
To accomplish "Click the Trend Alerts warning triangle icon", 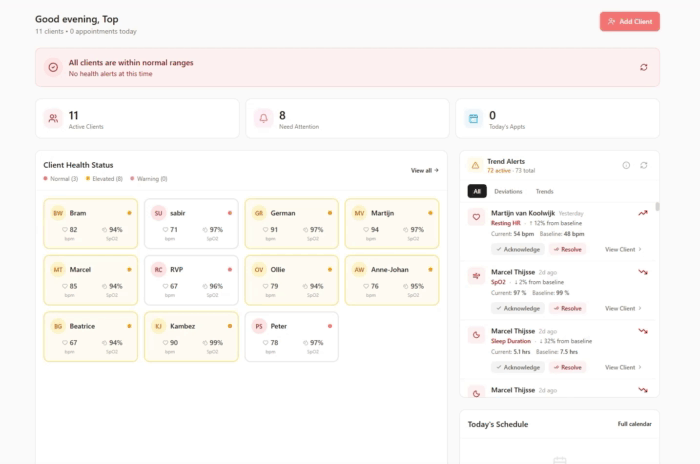I will (x=475, y=165).
